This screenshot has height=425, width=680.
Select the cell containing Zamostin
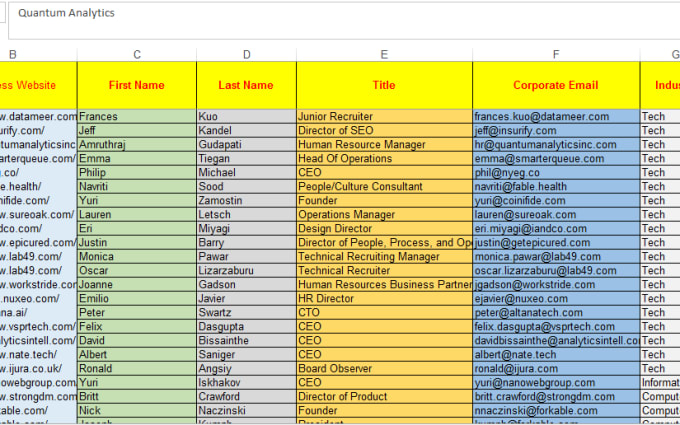pos(247,200)
